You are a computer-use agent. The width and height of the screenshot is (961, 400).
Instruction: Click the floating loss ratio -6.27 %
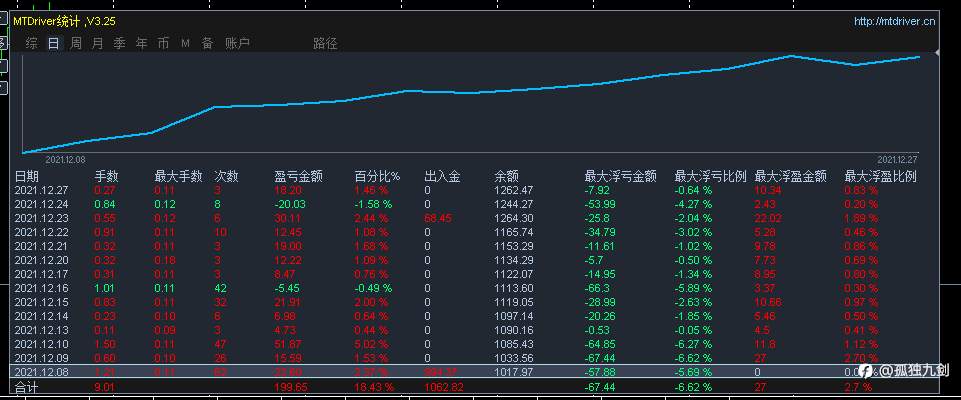pos(693,344)
